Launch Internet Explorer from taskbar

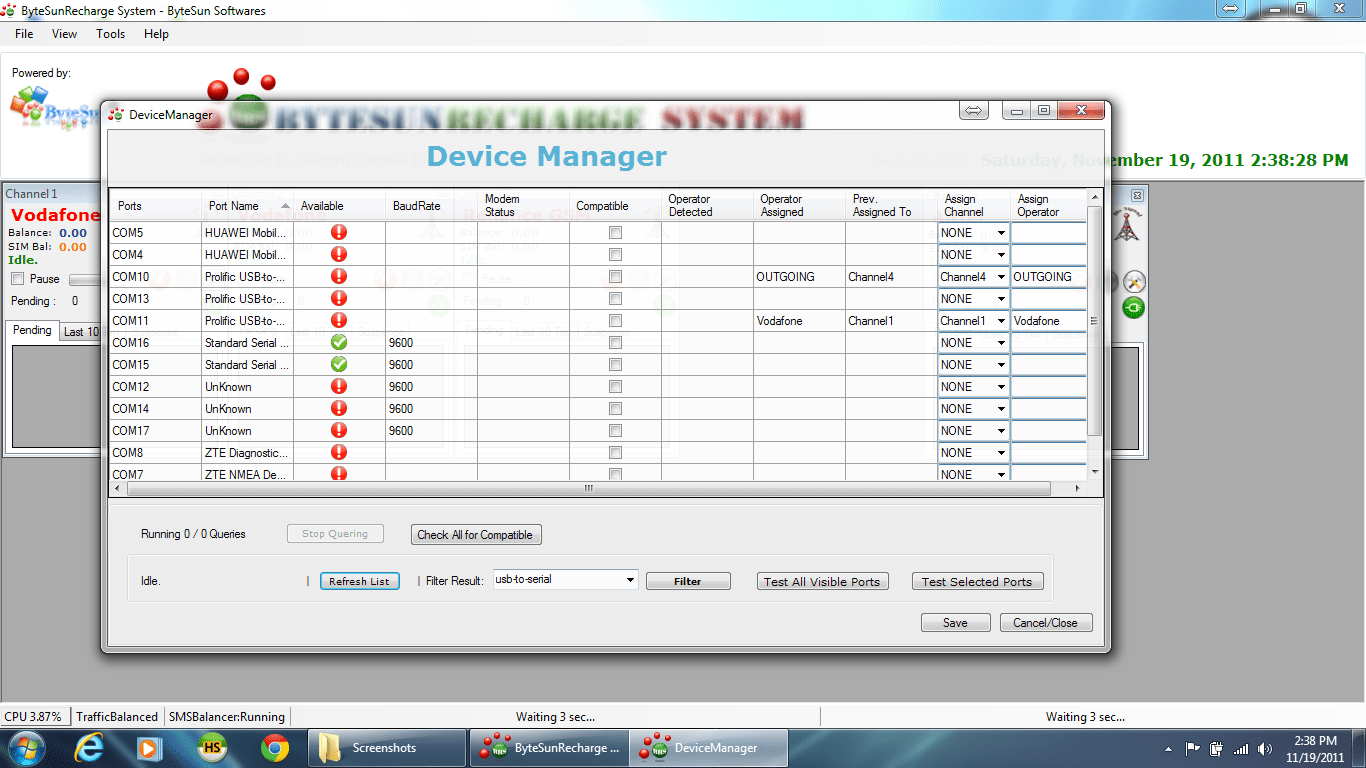[x=88, y=747]
